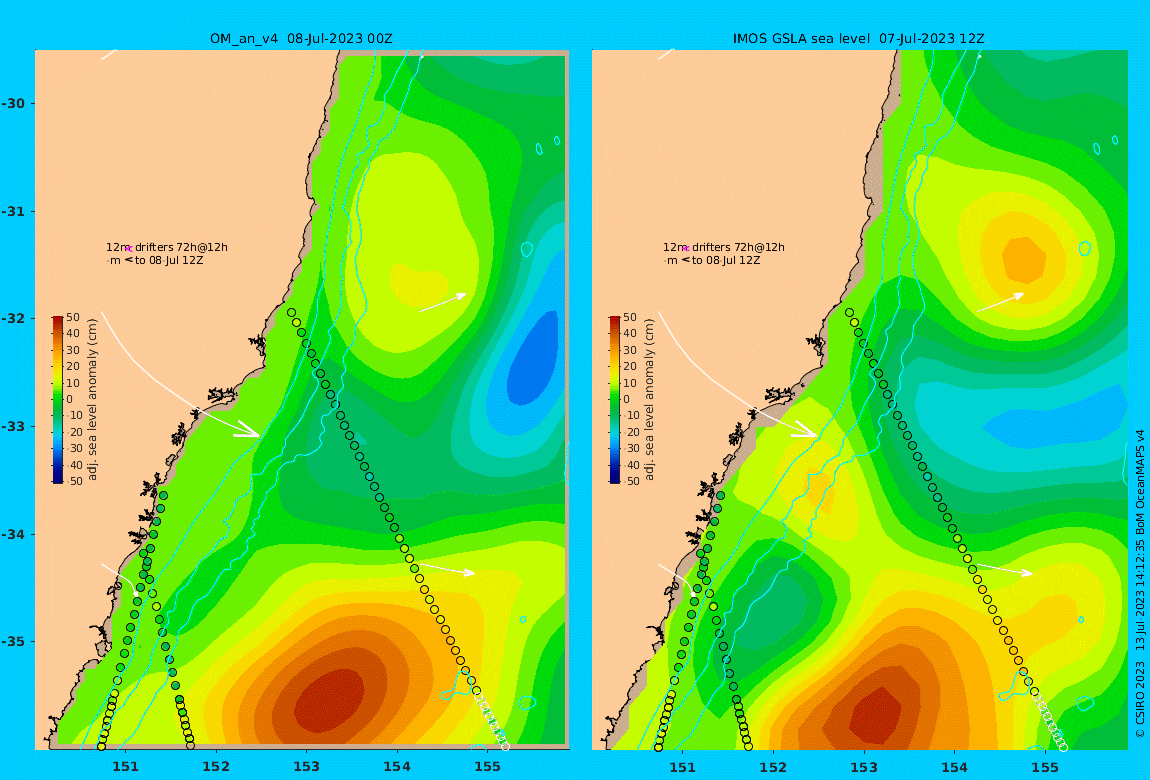The height and width of the screenshot is (780, 1150).
Task: Click longitude label 154 under the IMOS GSLA map
Action: pos(954,767)
